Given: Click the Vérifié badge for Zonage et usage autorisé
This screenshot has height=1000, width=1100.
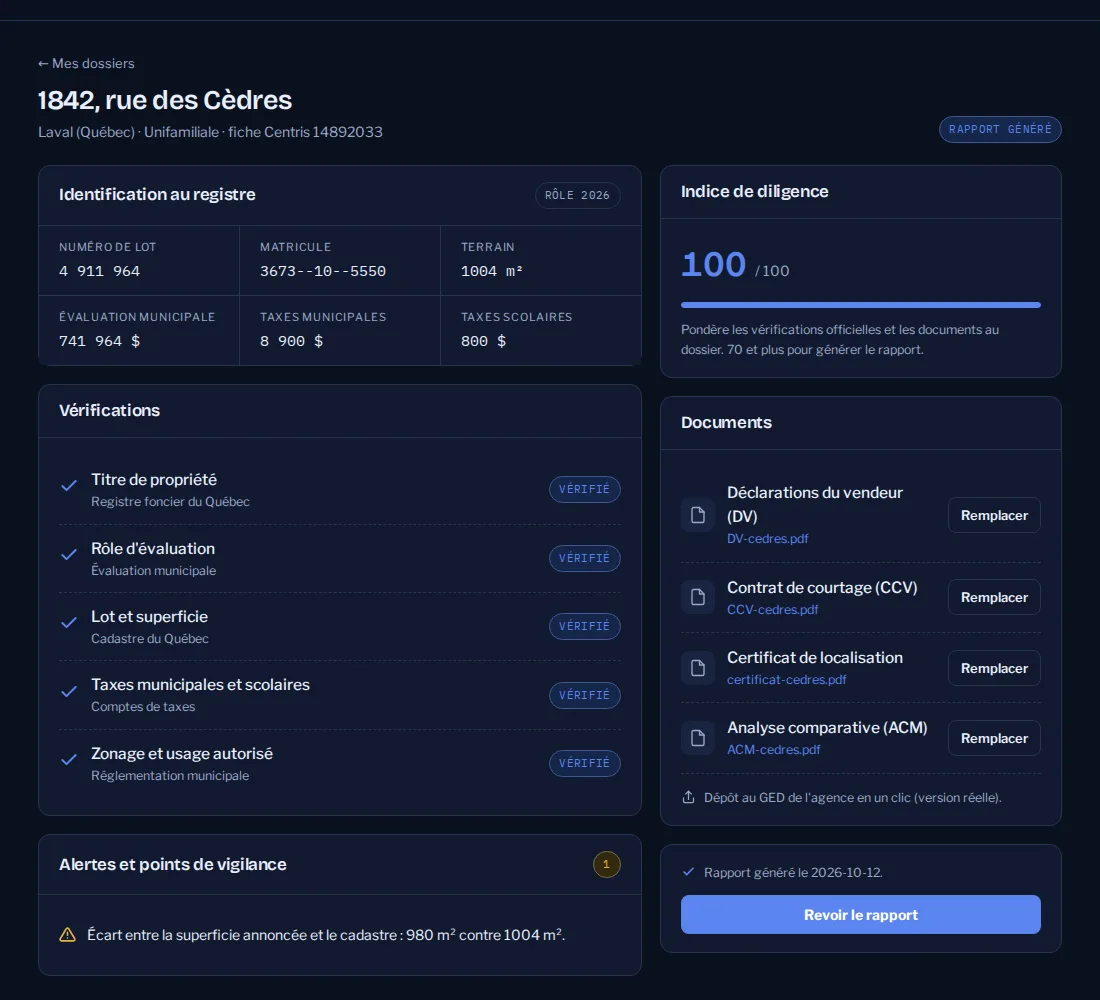Looking at the screenshot, I should (x=584, y=763).
